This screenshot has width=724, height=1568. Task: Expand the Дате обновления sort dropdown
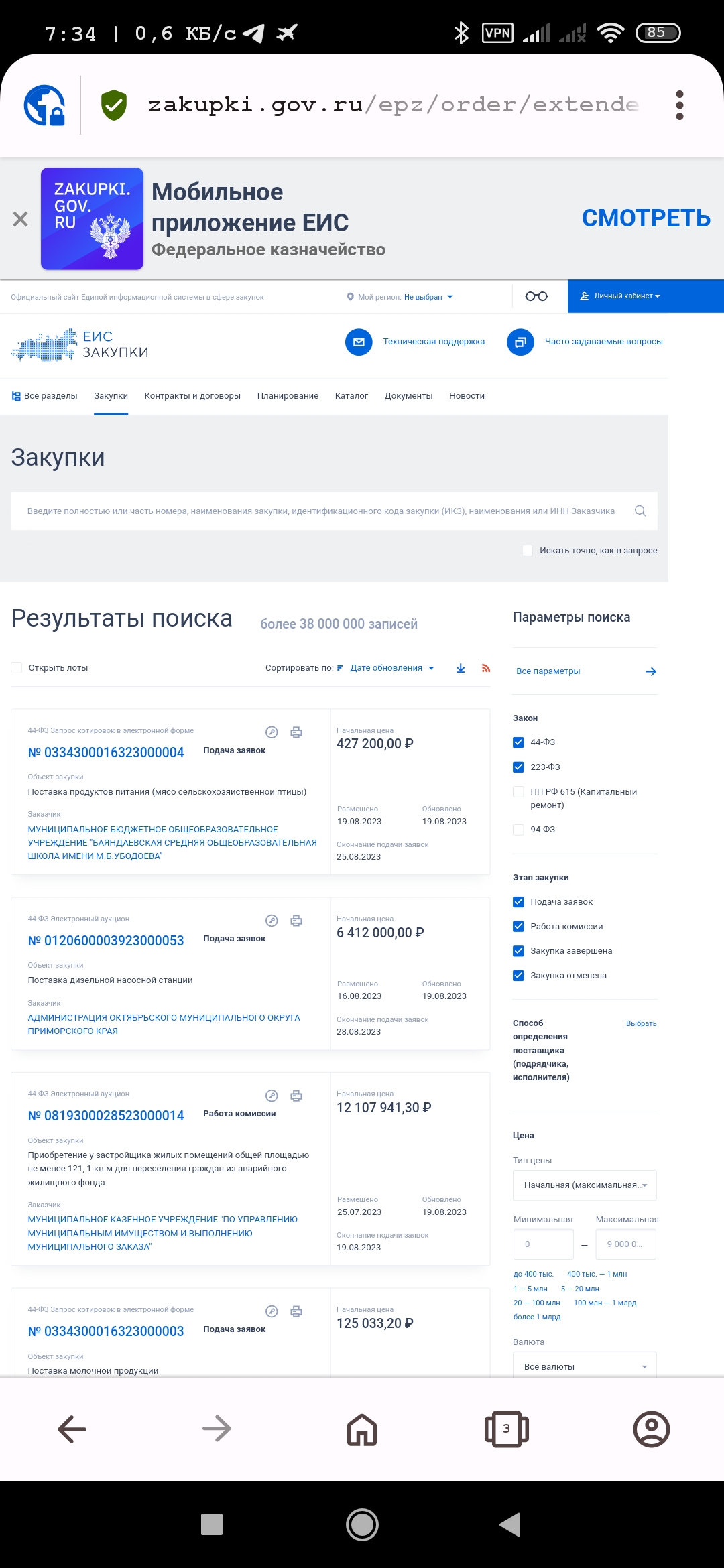point(391,668)
